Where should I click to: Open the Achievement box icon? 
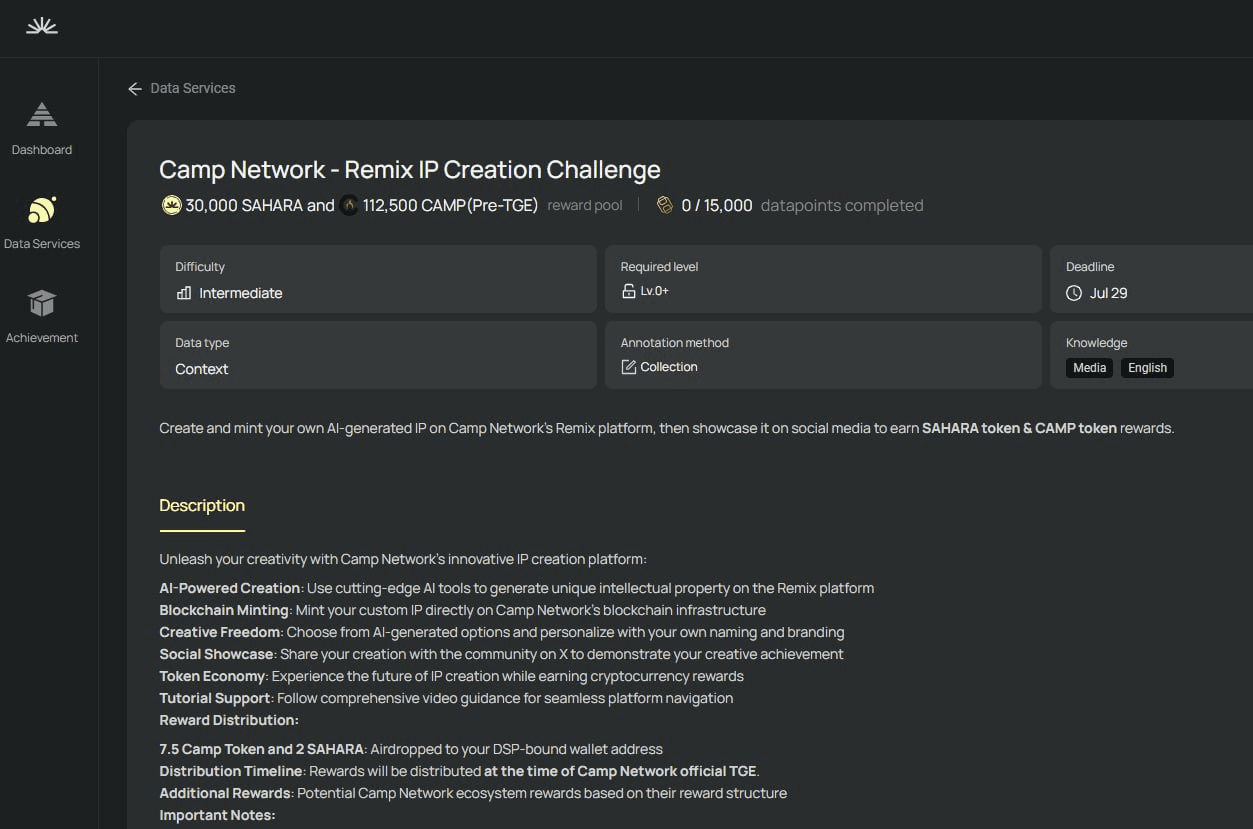coord(42,303)
